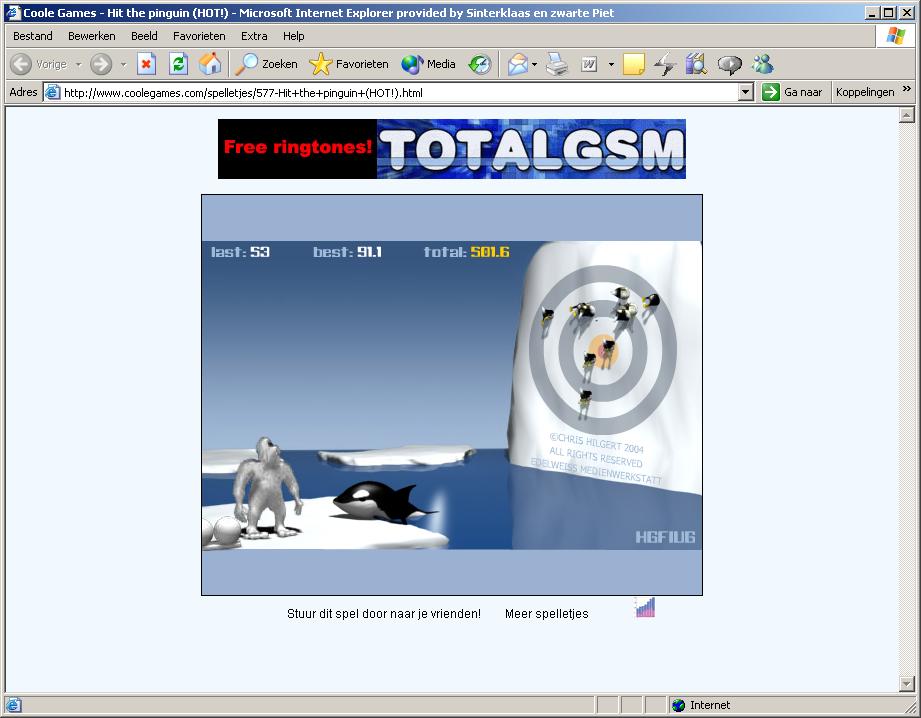921x718 pixels.
Task: Click the 'Adres' address label
Action: click(23, 92)
